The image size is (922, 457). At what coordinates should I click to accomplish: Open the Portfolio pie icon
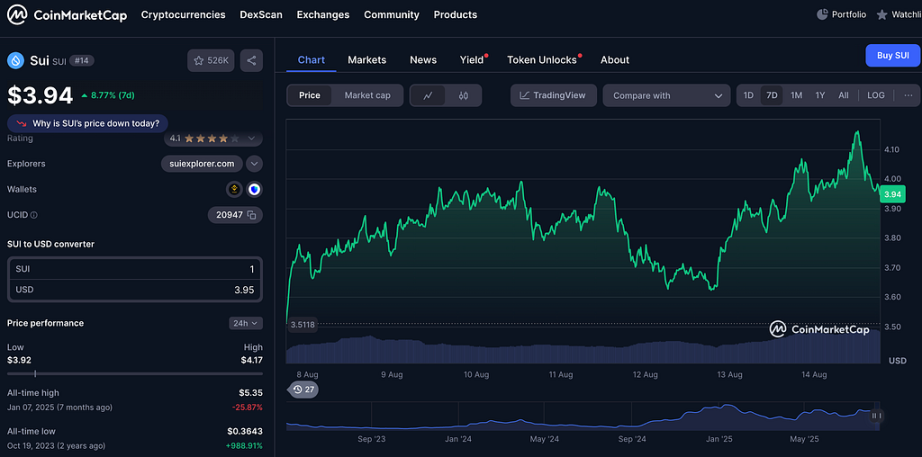click(x=822, y=15)
